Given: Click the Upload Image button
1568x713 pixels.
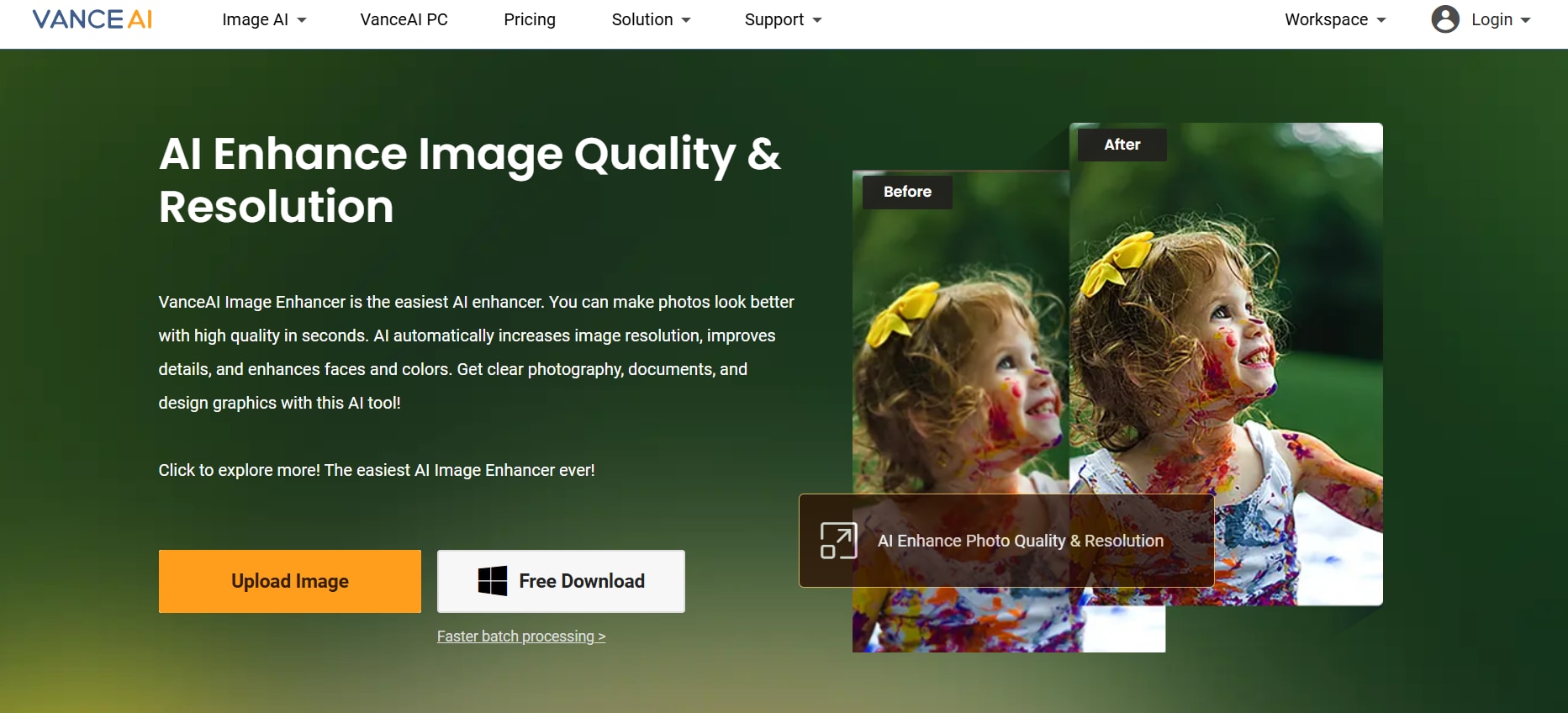Looking at the screenshot, I should pos(290,581).
